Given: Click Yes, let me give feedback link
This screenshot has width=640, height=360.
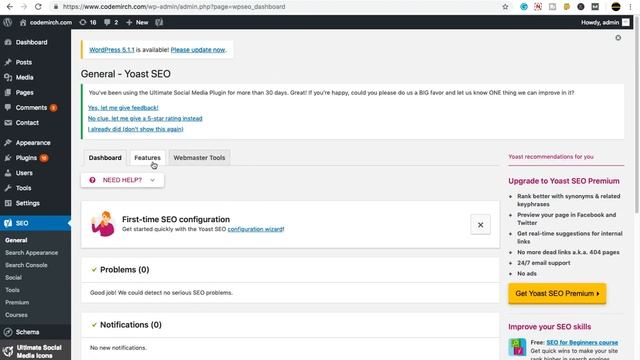Looking at the screenshot, I should pos(123,108).
